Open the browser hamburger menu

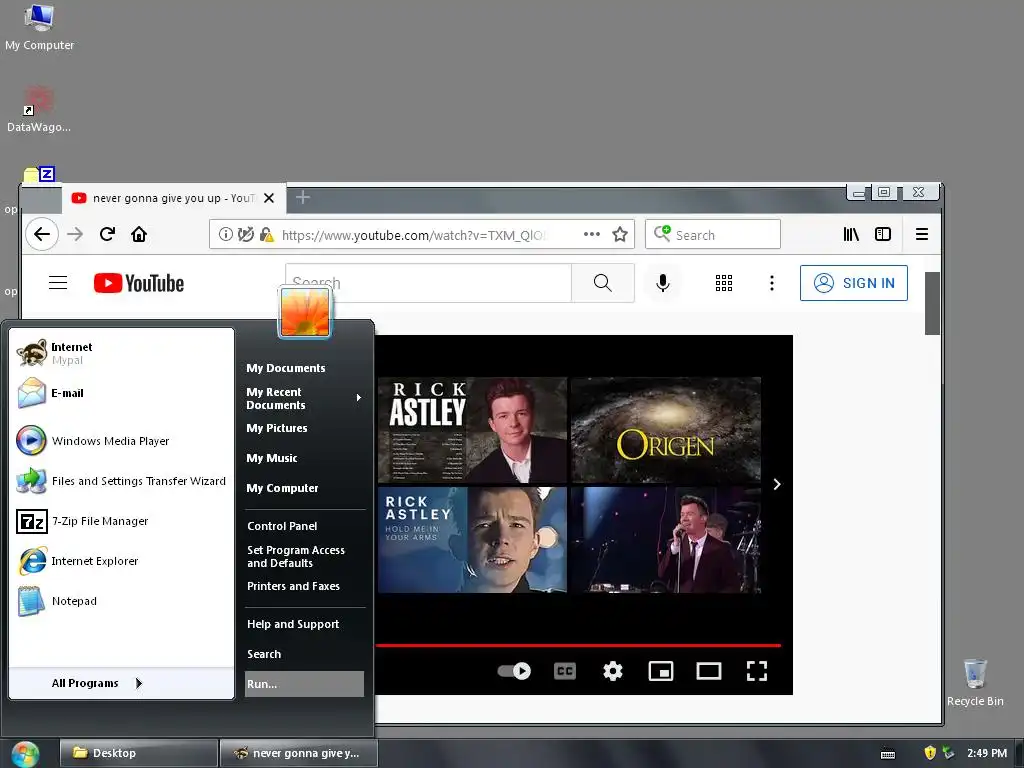(x=921, y=234)
